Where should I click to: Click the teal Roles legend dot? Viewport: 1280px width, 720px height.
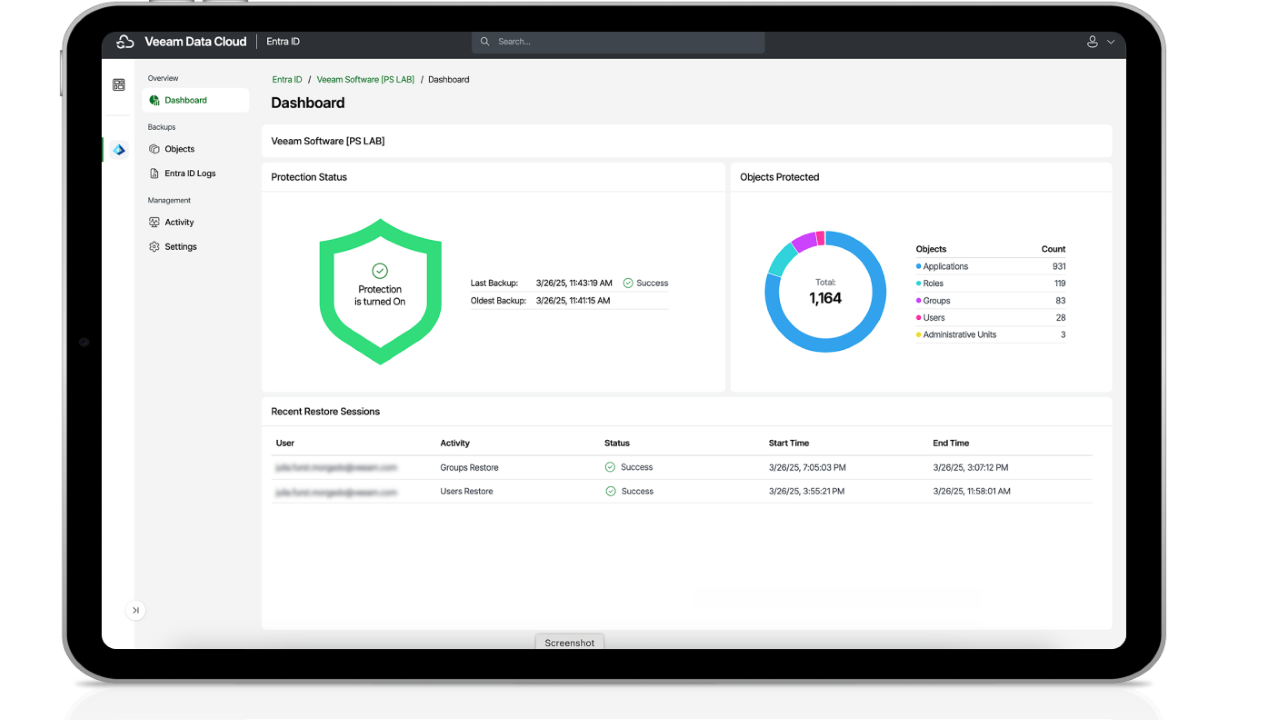click(x=919, y=284)
